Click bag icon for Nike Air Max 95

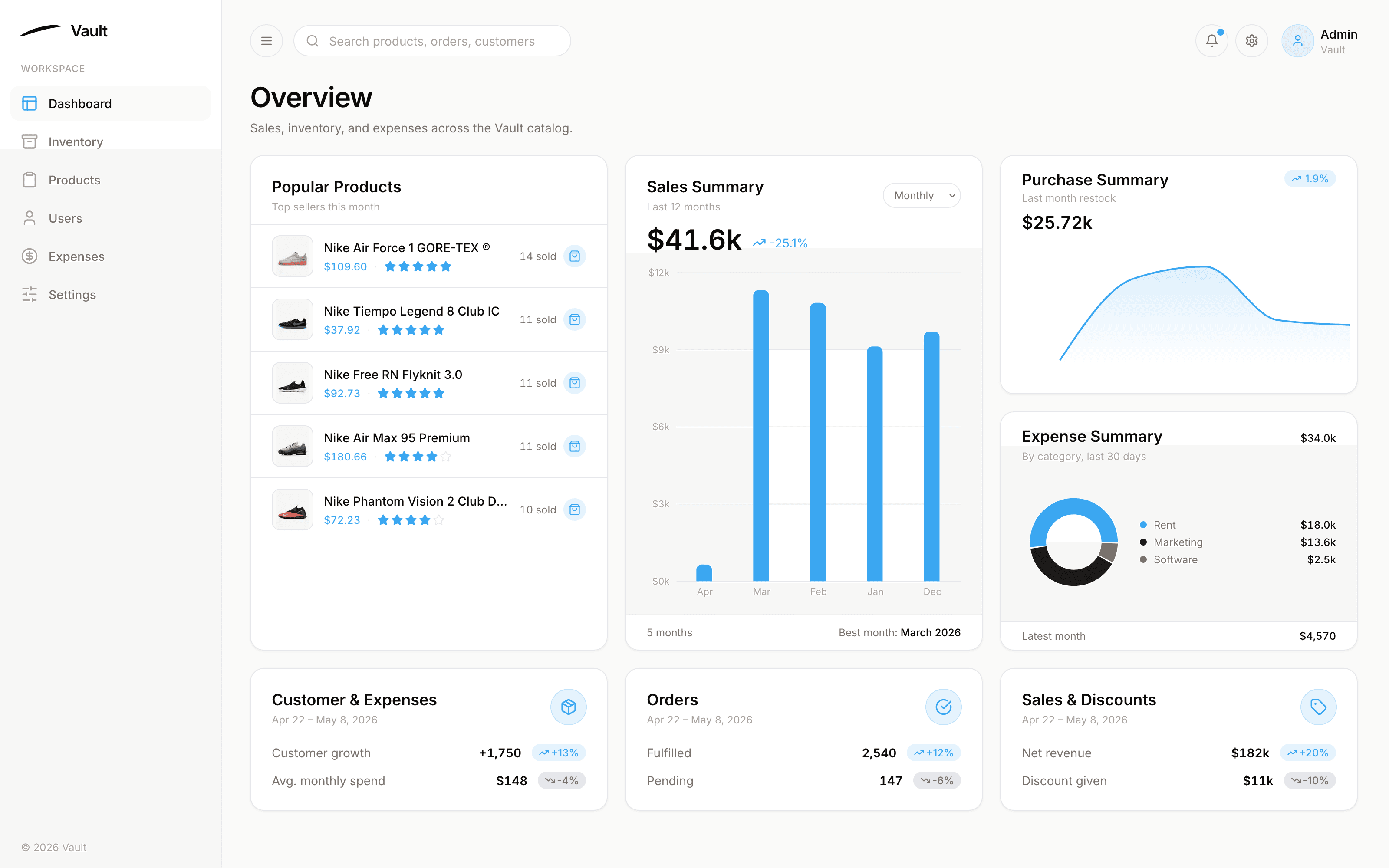click(575, 446)
